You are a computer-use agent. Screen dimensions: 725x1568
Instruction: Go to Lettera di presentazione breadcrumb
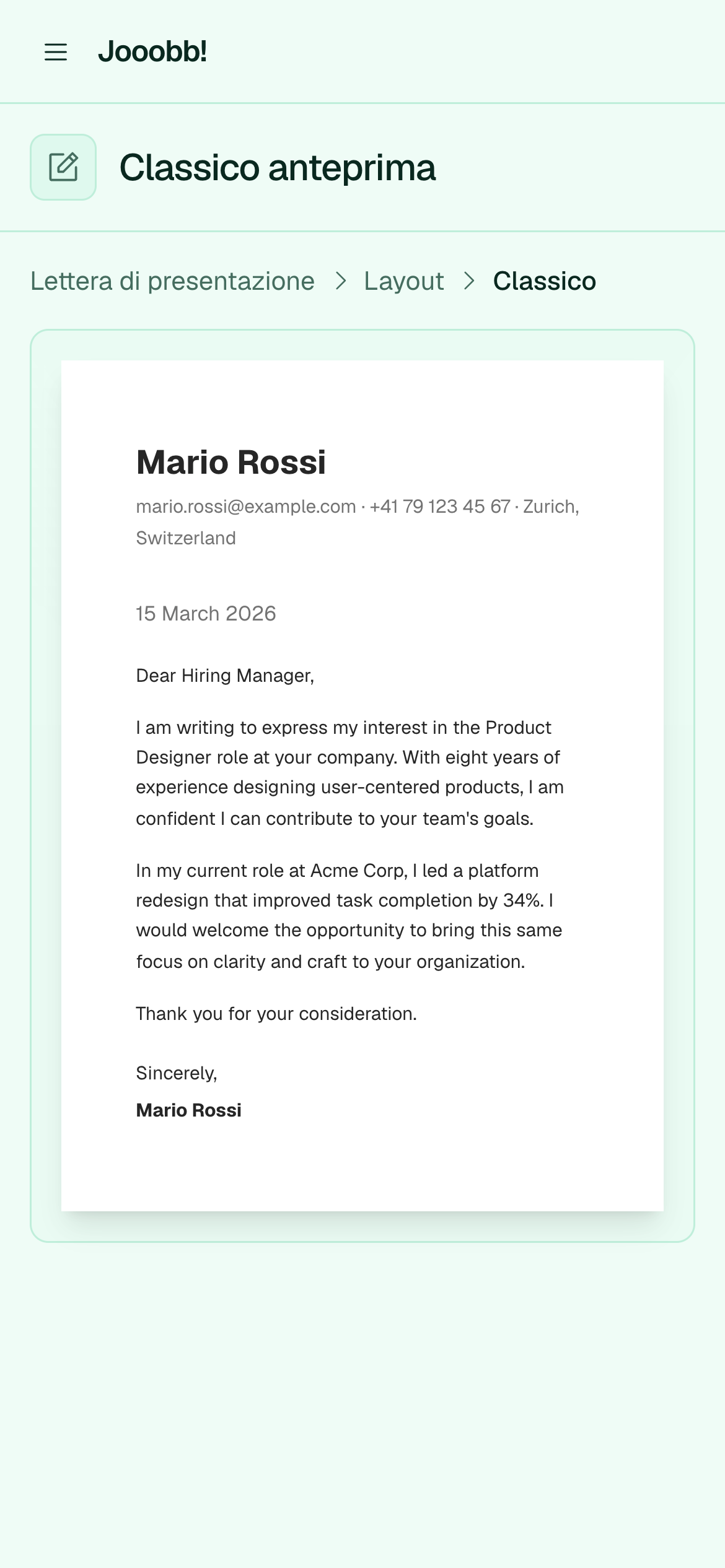(x=173, y=281)
